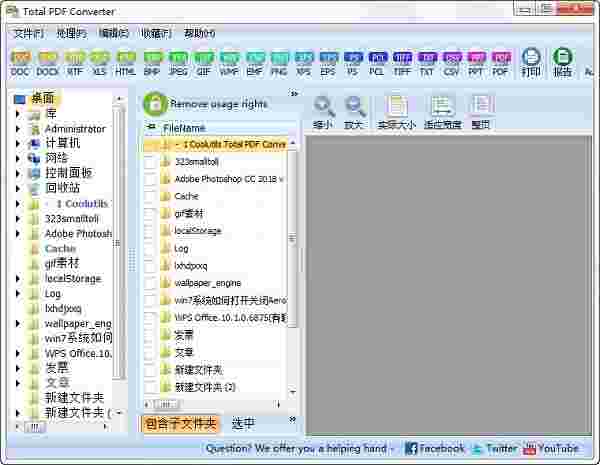This screenshot has height=465, width=600.
Task: Convert to JPEG icon
Action: coord(178,63)
